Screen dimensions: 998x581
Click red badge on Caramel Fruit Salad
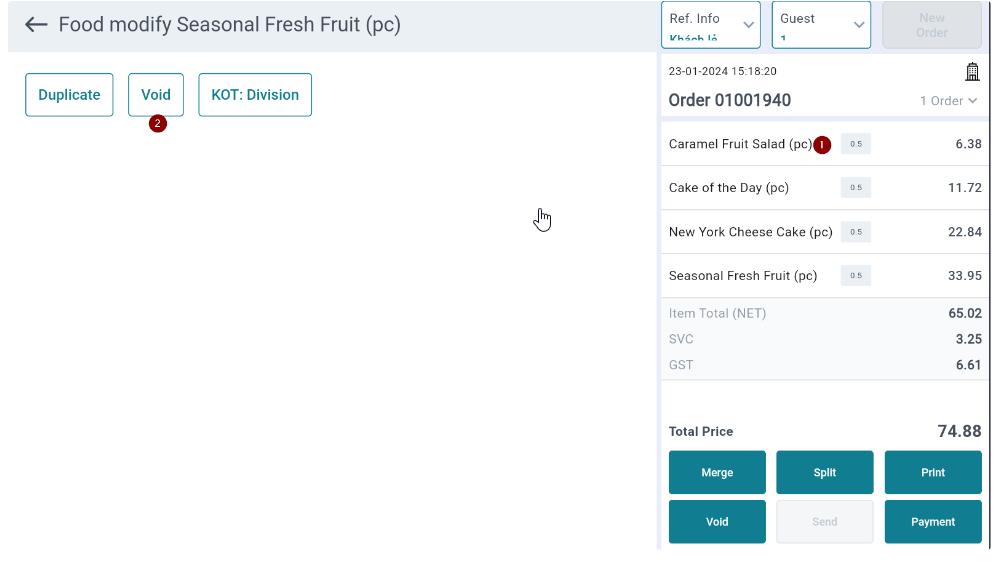(x=822, y=144)
